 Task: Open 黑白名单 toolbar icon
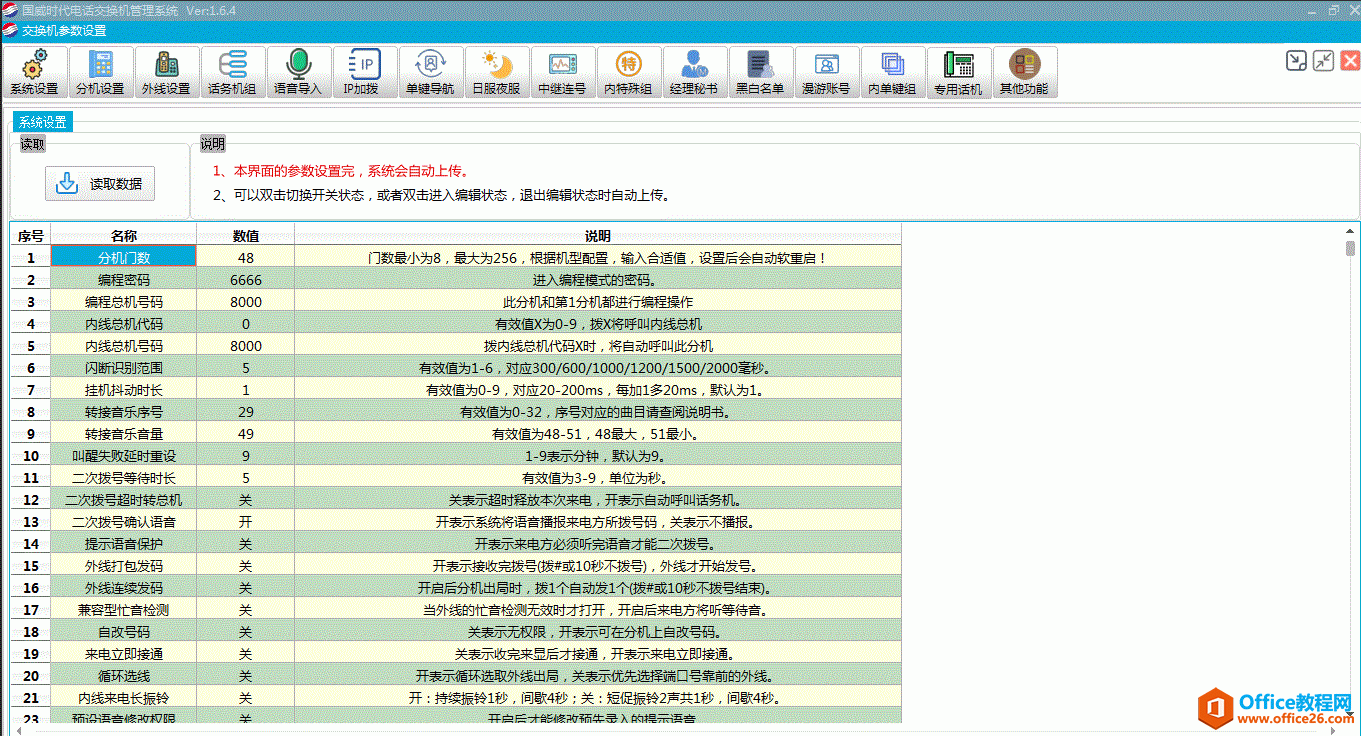tap(760, 73)
